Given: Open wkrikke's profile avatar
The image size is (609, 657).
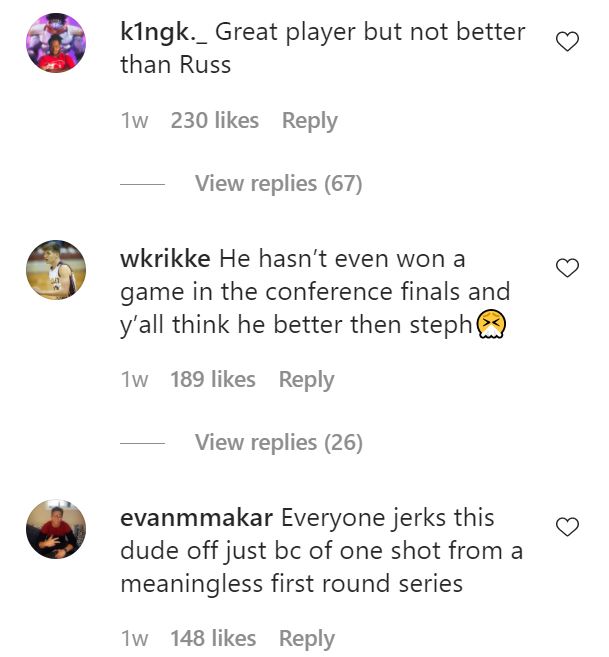Looking at the screenshot, I should point(55,269).
